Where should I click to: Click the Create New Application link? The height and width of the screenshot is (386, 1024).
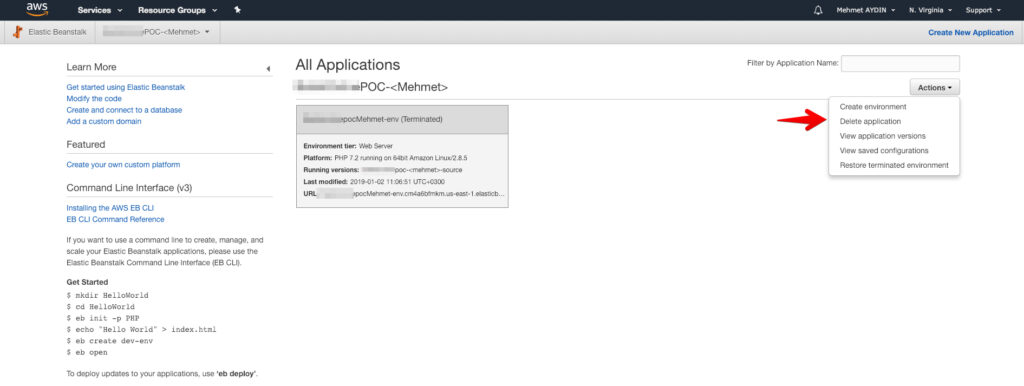click(970, 32)
